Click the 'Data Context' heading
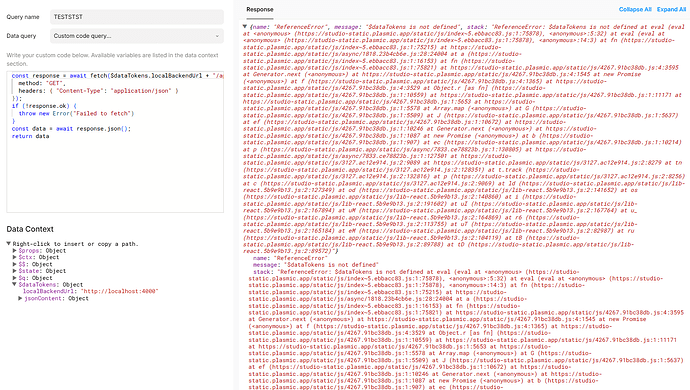 tap(30, 229)
